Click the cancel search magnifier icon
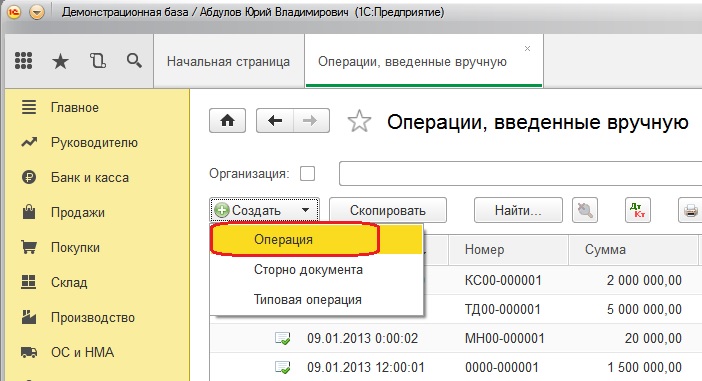The width and height of the screenshot is (702, 381). pos(585,210)
